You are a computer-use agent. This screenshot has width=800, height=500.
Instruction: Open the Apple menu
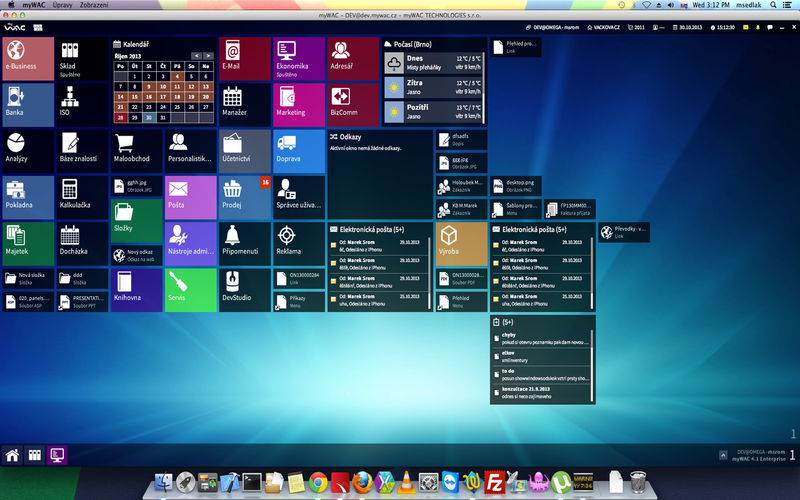point(11,5)
